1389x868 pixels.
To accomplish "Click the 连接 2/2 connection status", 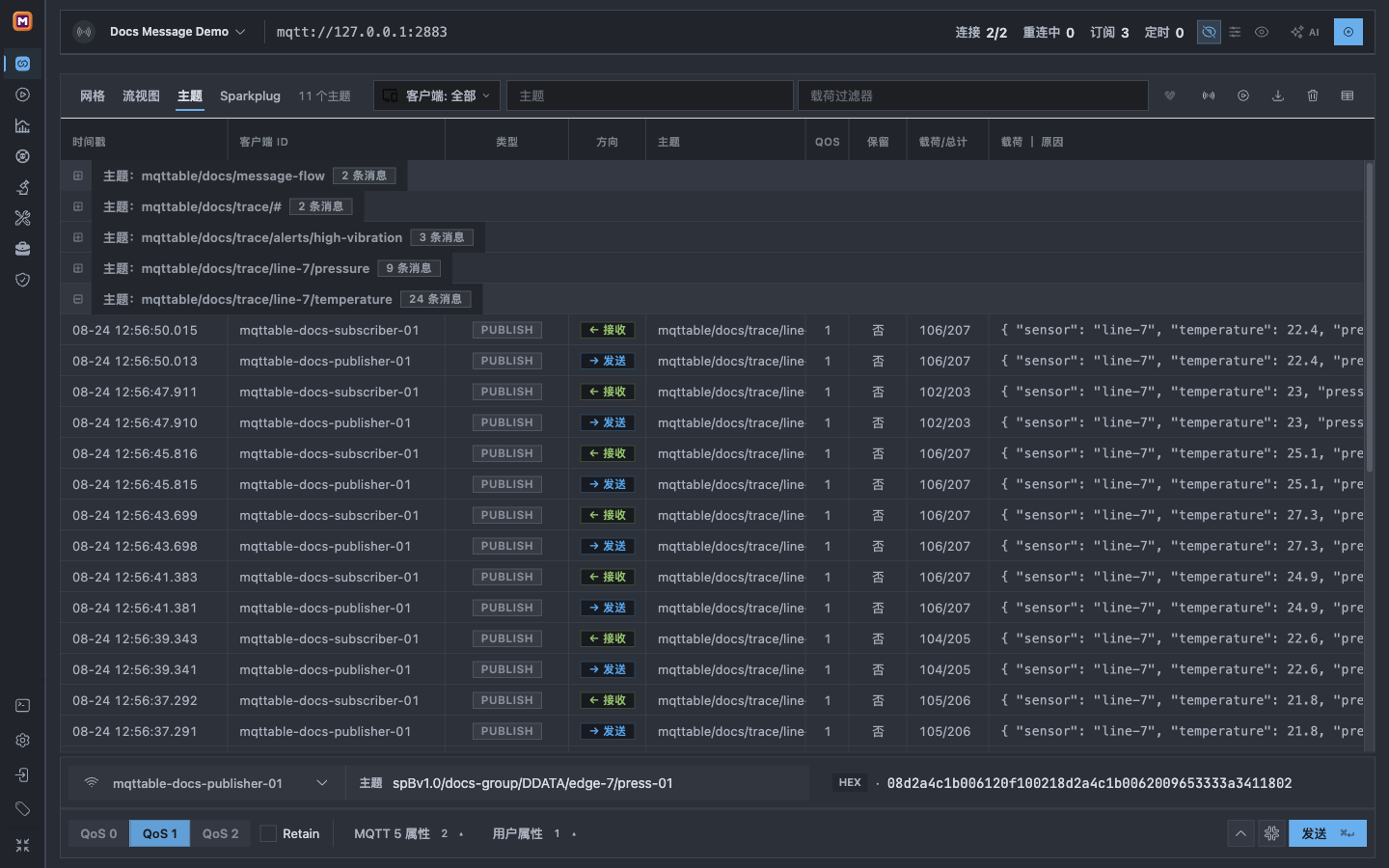I will (981, 32).
